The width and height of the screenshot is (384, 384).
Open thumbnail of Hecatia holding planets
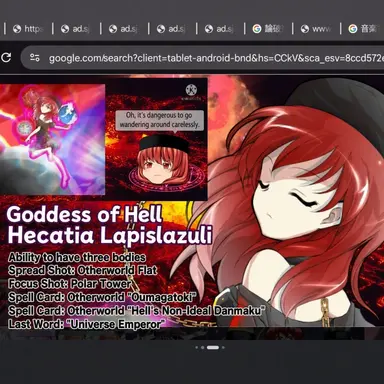point(52,139)
